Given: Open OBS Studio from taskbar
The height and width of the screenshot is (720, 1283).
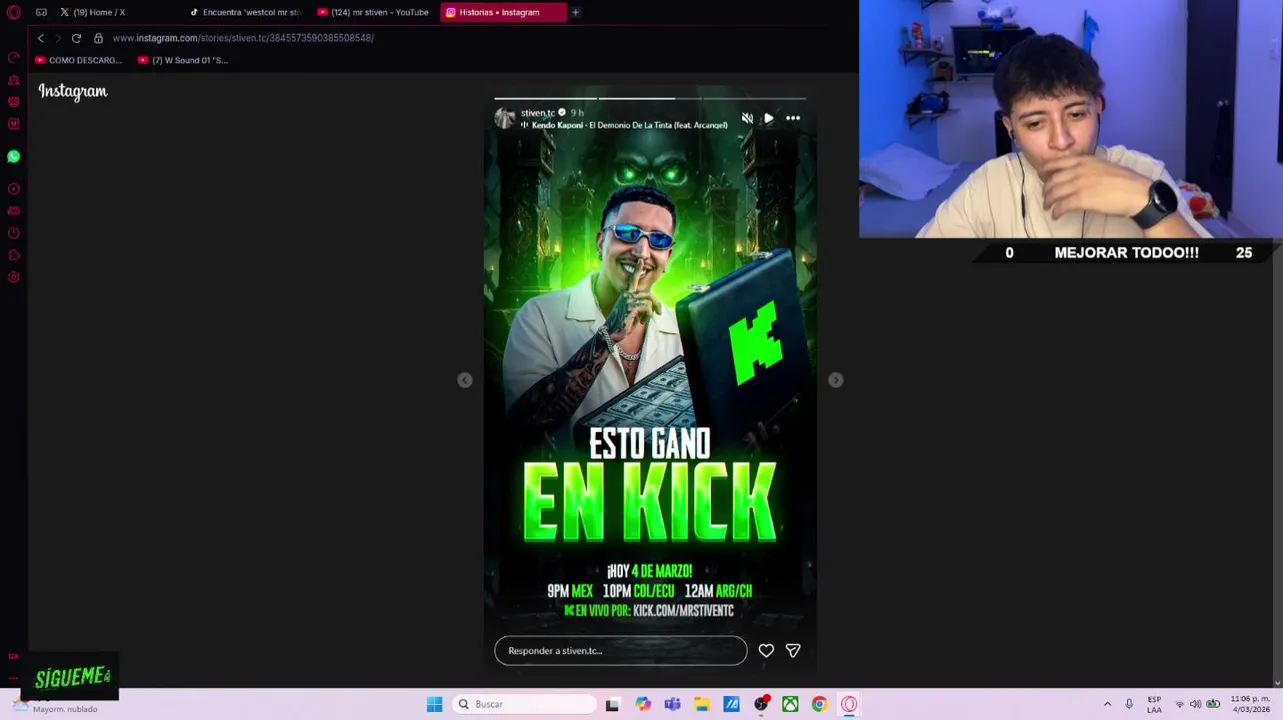Looking at the screenshot, I should [761, 704].
